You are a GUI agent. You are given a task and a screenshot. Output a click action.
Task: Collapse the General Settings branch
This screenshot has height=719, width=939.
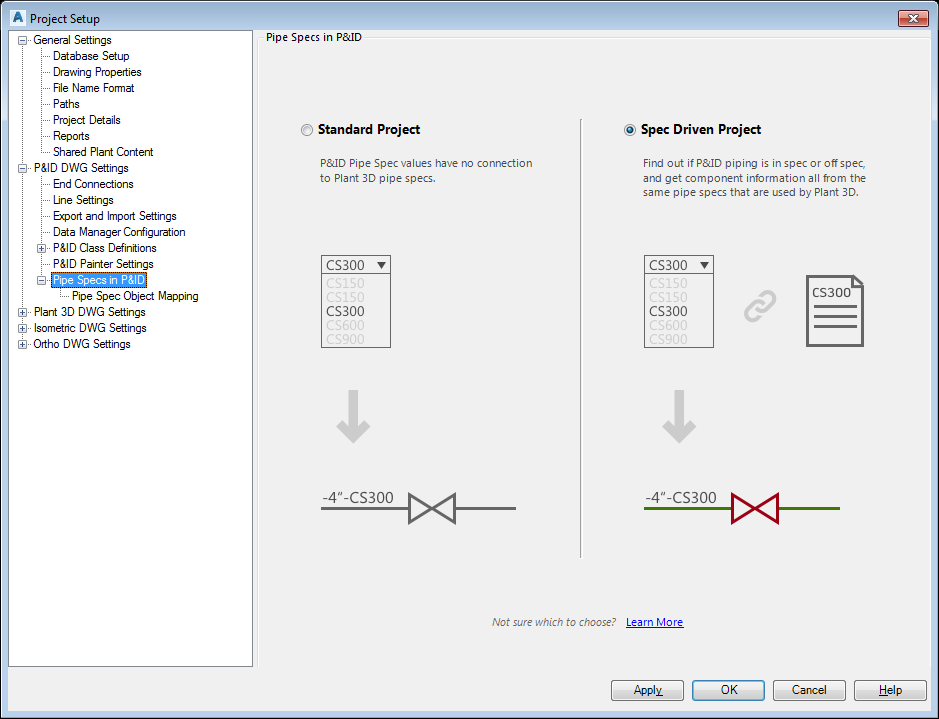[x=22, y=39]
